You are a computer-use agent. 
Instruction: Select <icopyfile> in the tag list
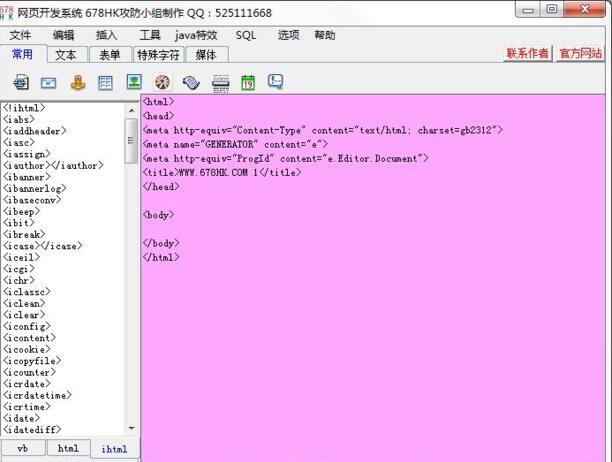[32, 361]
